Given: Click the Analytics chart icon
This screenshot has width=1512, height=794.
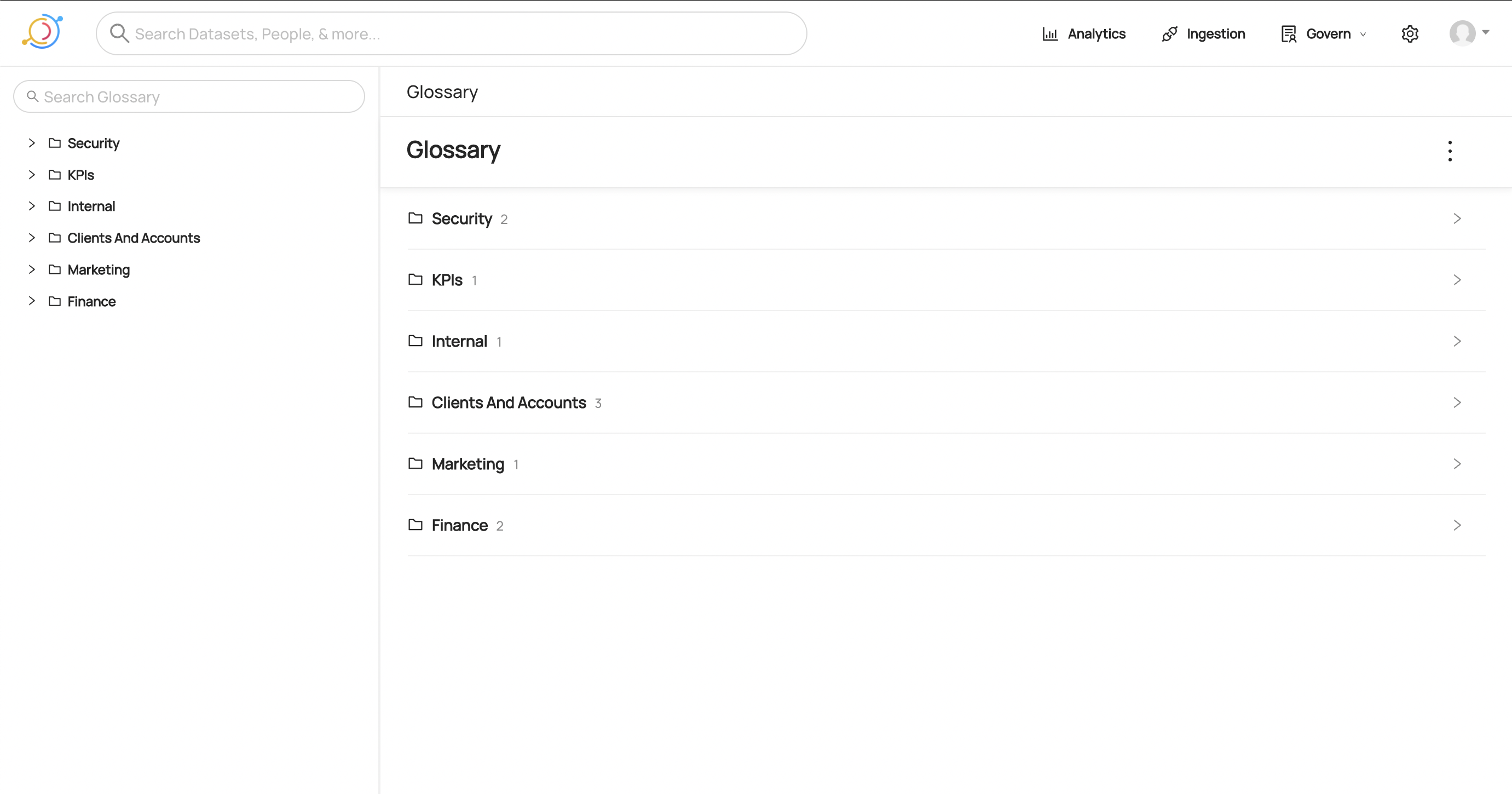Looking at the screenshot, I should pyautogui.click(x=1049, y=34).
